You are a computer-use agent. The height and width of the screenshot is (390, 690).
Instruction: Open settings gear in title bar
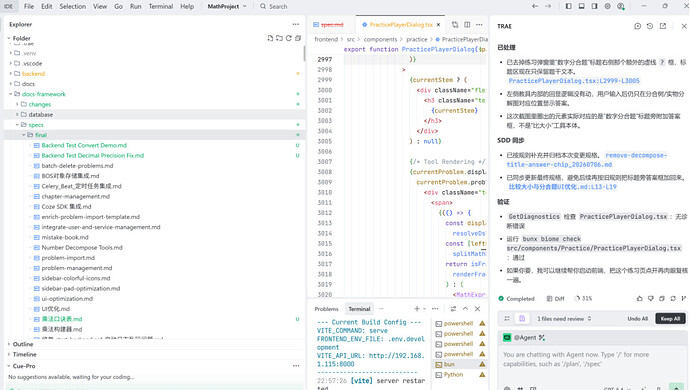(x=608, y=6)
